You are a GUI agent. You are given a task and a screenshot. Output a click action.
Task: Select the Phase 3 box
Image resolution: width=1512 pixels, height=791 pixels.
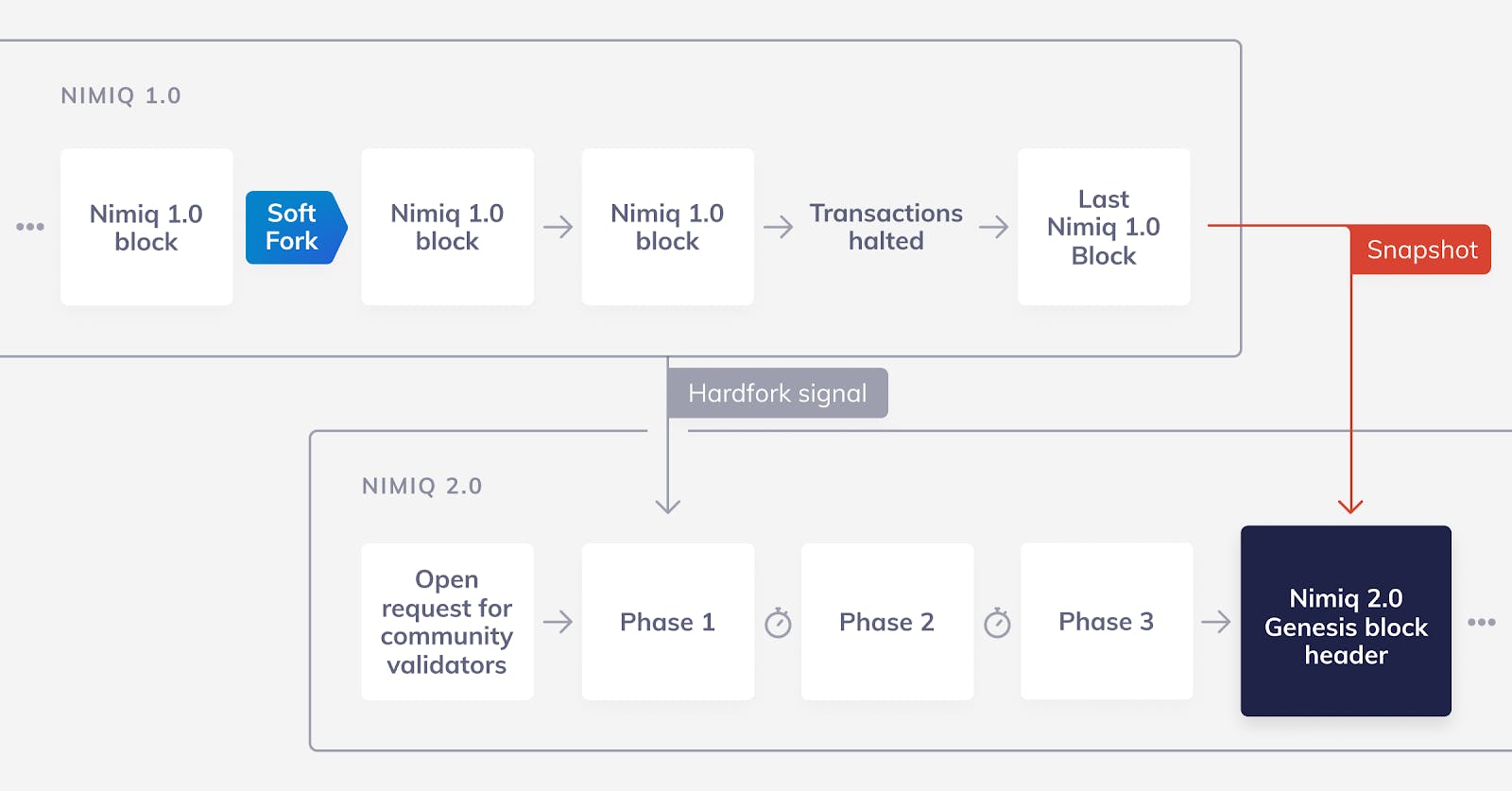click(1106, 622)
